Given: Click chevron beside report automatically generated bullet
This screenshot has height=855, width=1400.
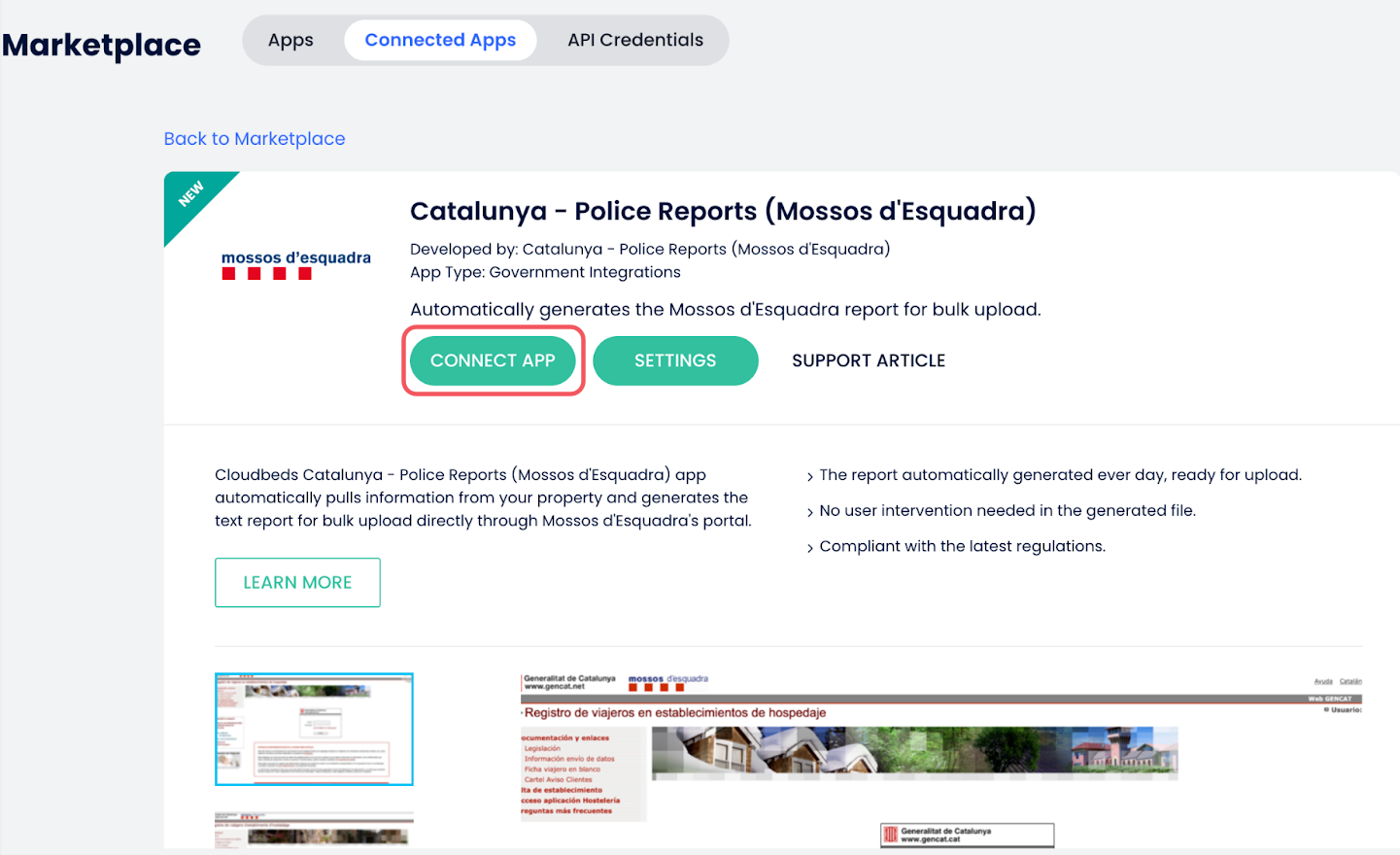Looking at the screenshot, I should (x=810, y=477).
